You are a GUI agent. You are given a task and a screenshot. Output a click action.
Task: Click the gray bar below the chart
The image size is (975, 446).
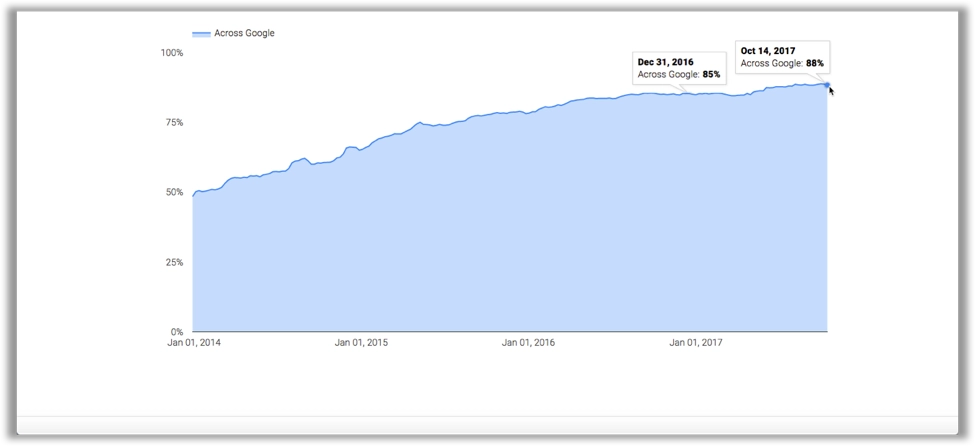(x=487, y=425)
